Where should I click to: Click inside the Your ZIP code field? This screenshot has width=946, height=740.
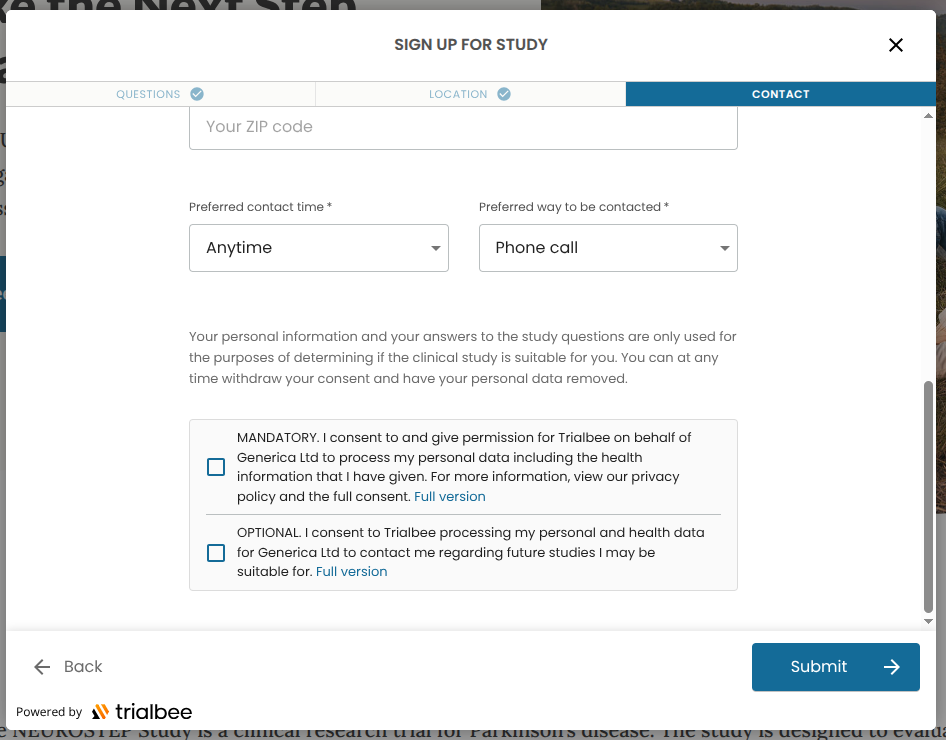[x=462, y=126]
